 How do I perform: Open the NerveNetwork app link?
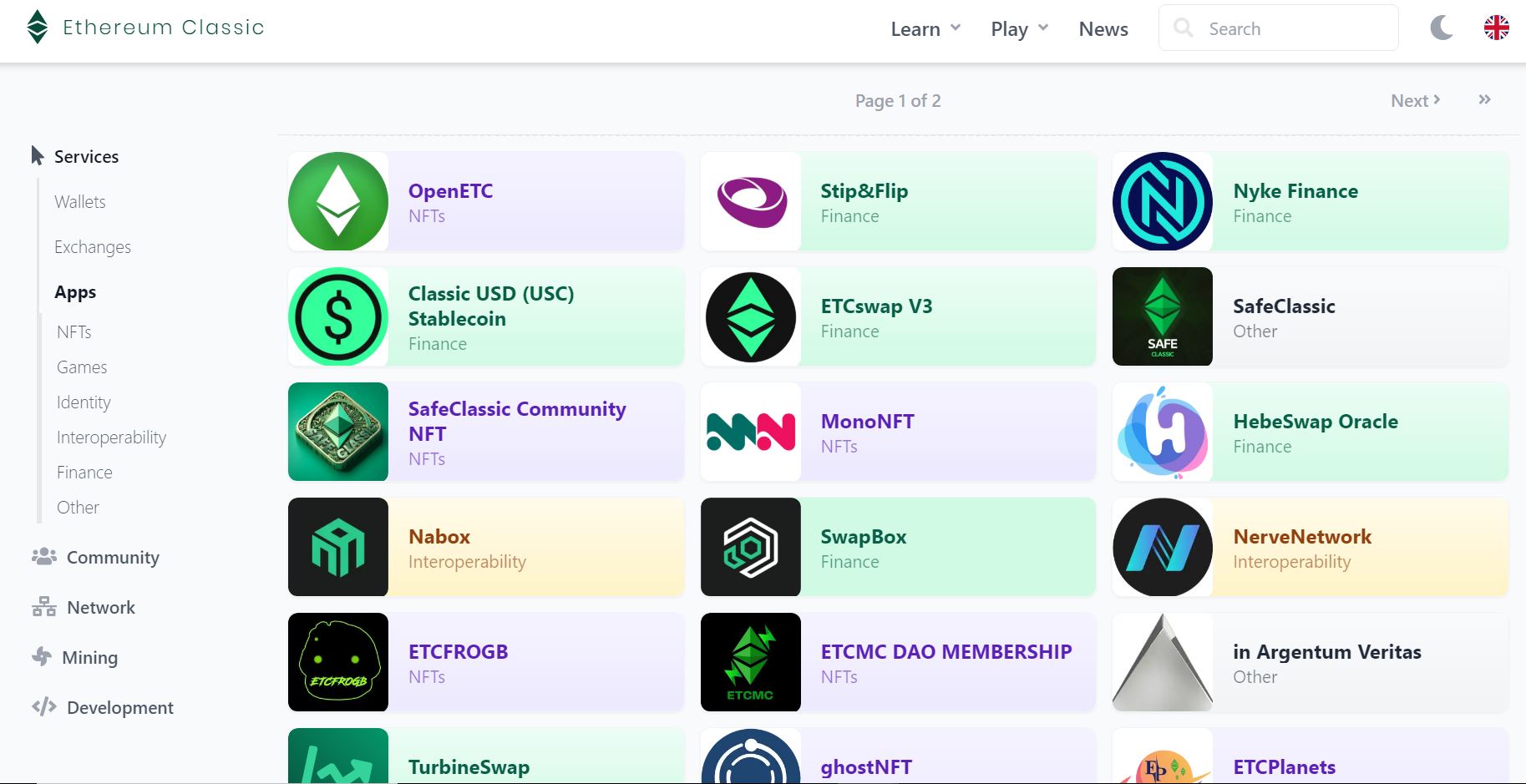tap(1302, 536)
